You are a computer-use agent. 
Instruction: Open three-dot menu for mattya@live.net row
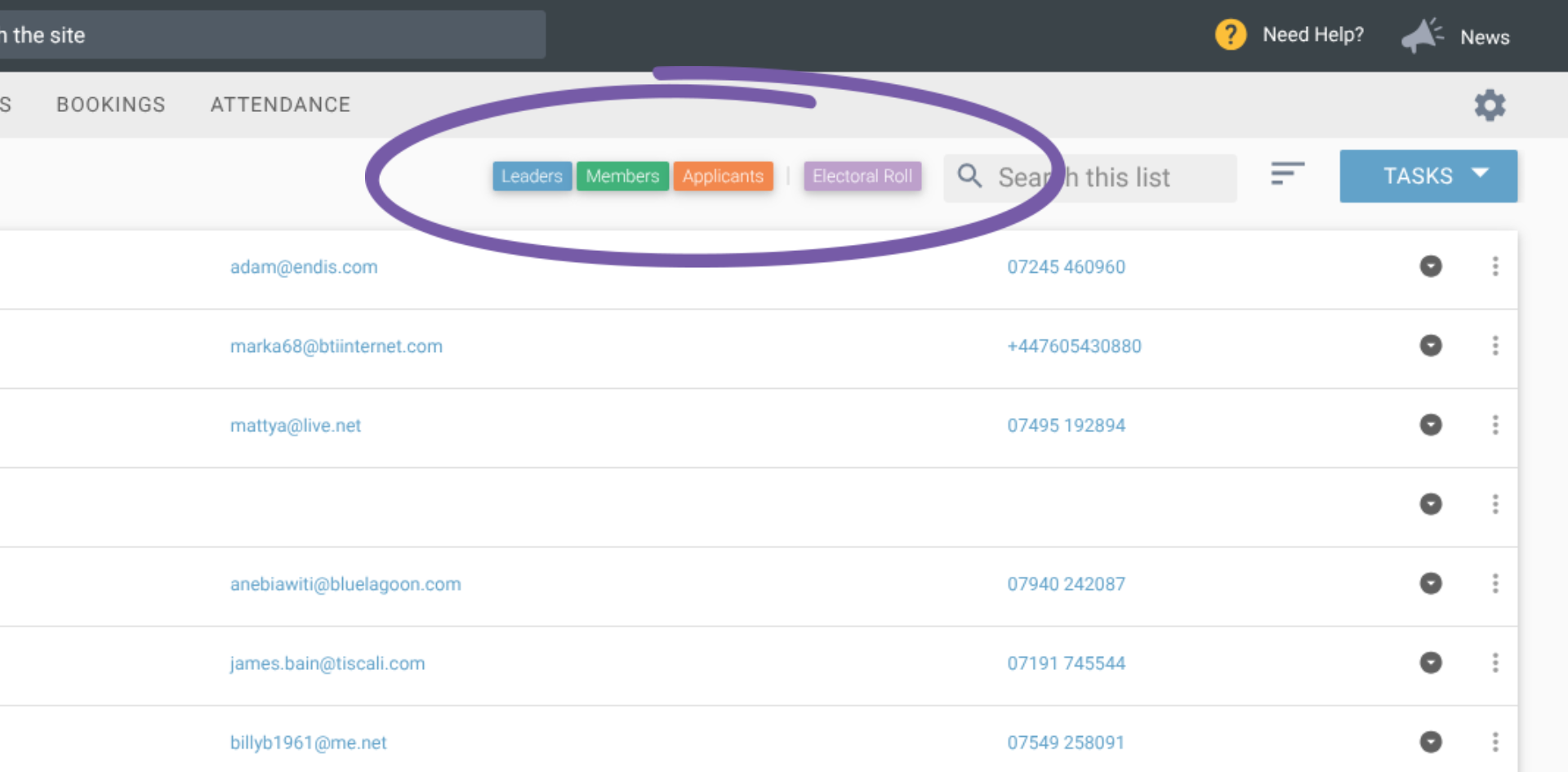point(1495,425)
